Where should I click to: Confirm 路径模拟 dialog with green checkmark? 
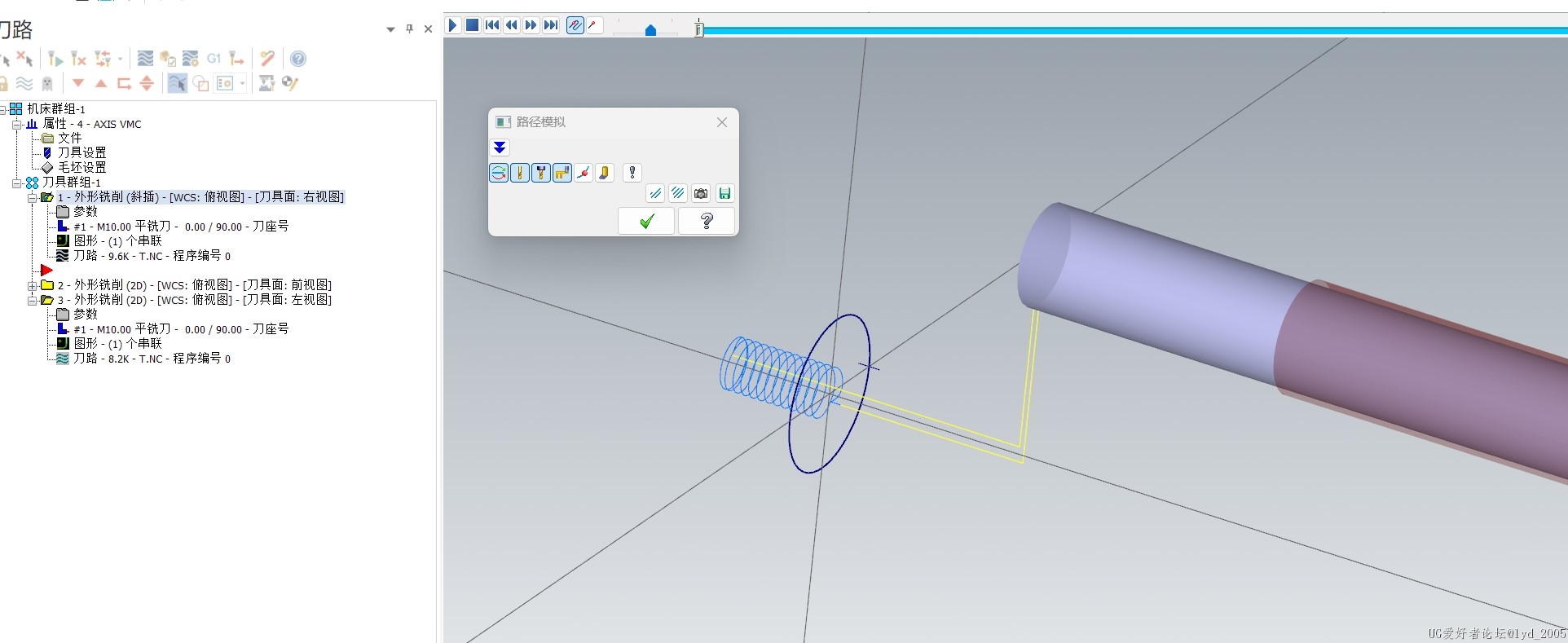pos(646,221)
